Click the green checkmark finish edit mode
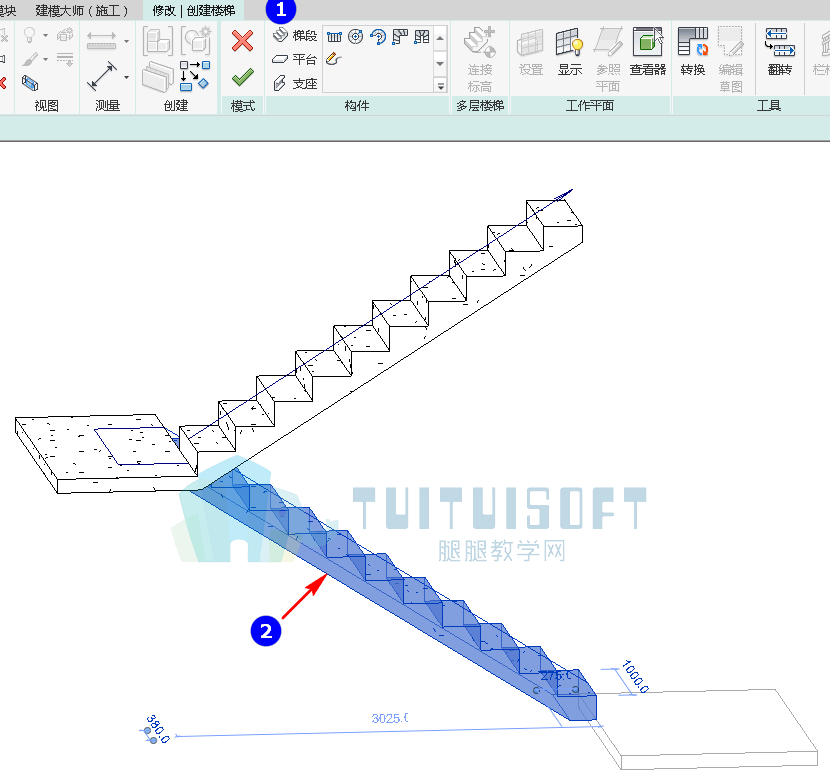830x777 pixels. tap(242, 78)
